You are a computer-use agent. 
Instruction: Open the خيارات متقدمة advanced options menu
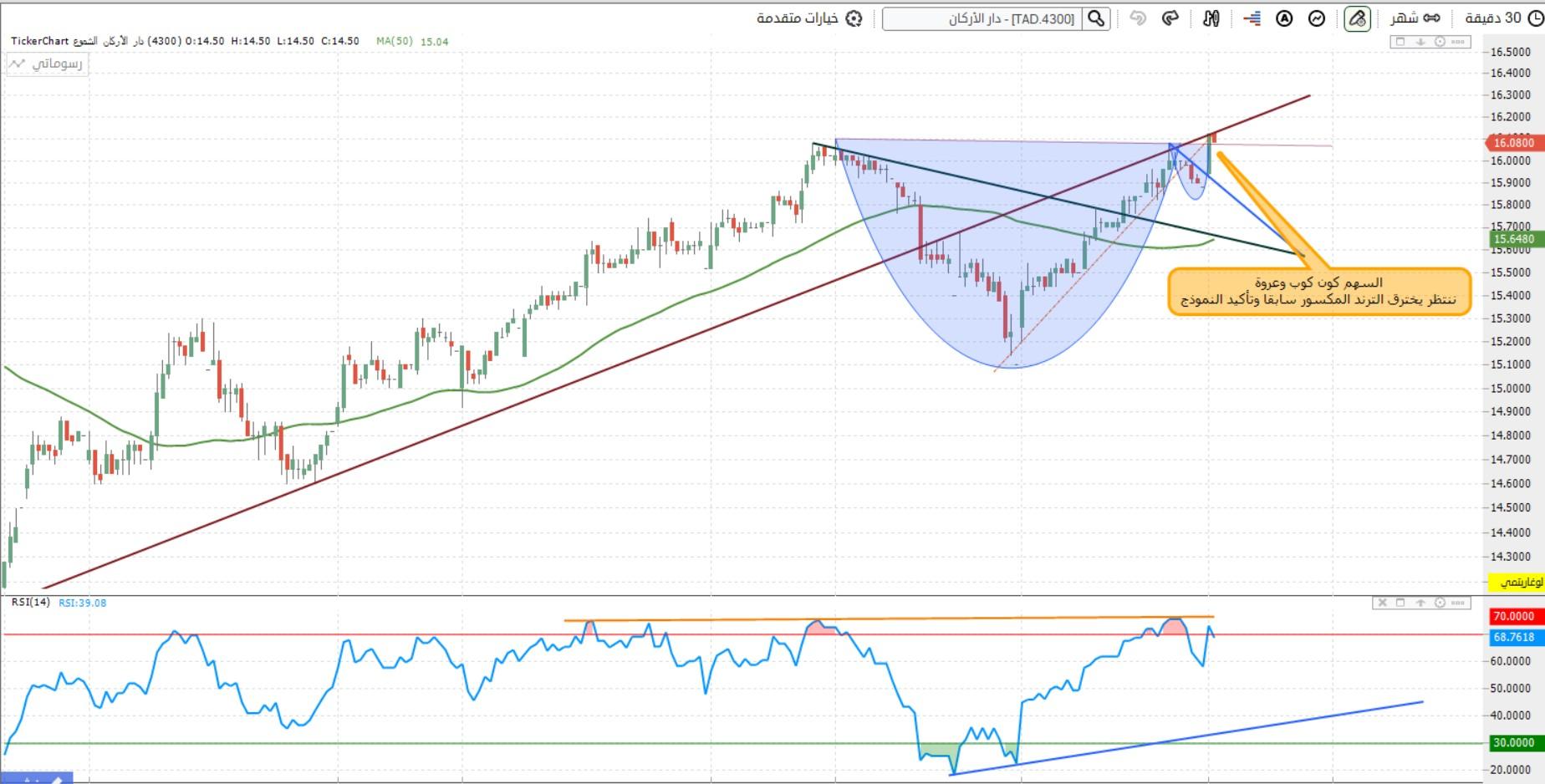point(808,18)
